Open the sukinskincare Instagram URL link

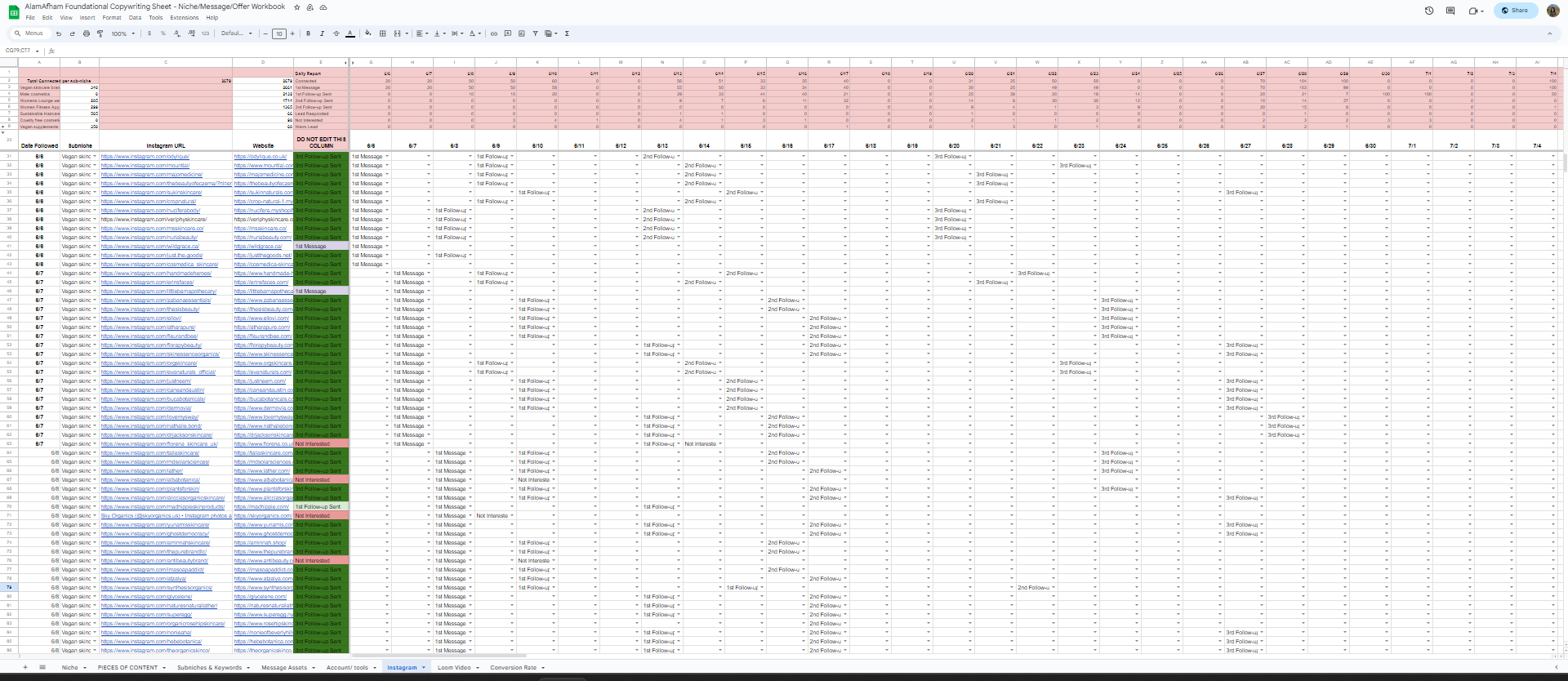click(x=152, y=193)
